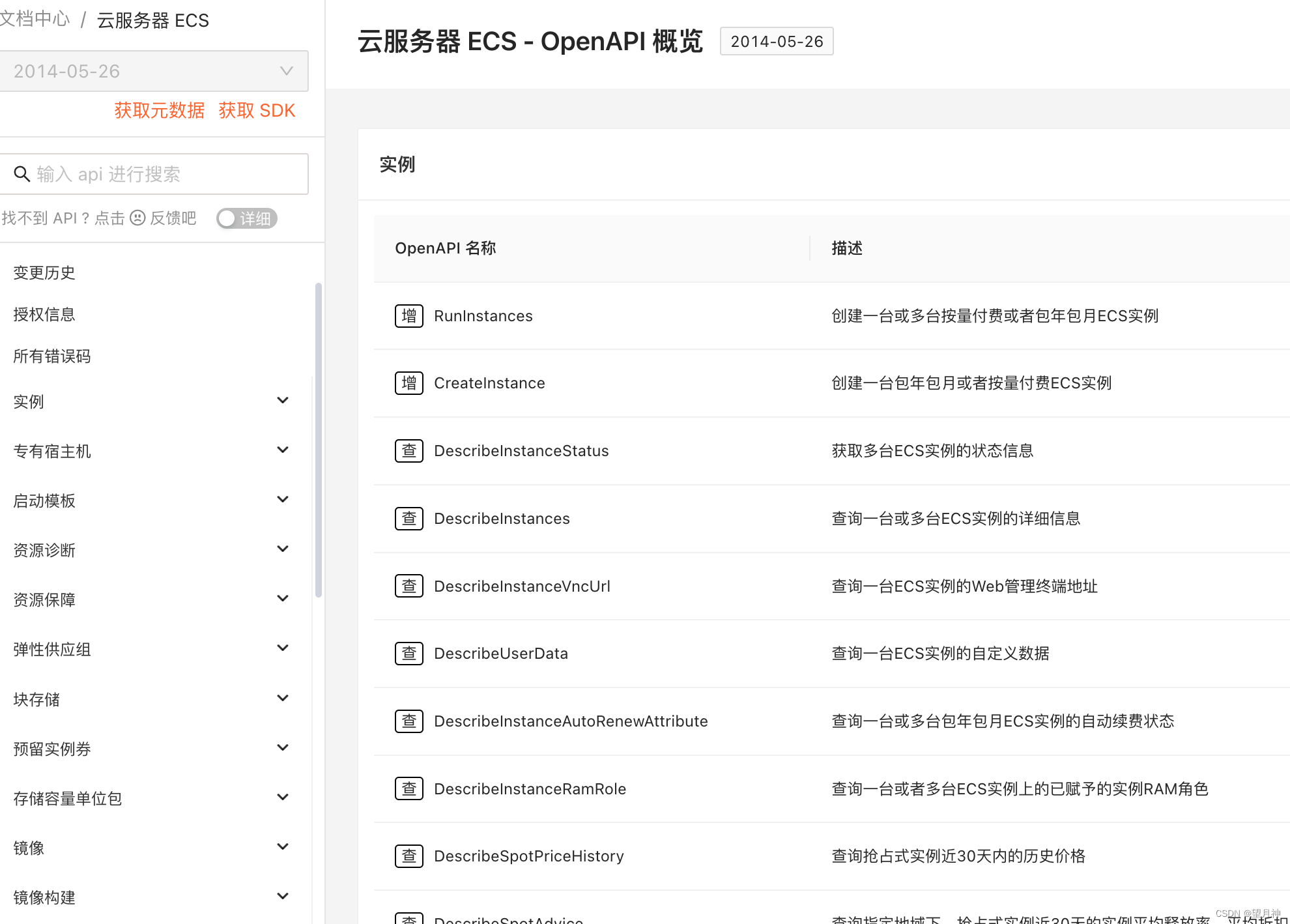Click the 查 icon beside DescribeUserData

409,654
